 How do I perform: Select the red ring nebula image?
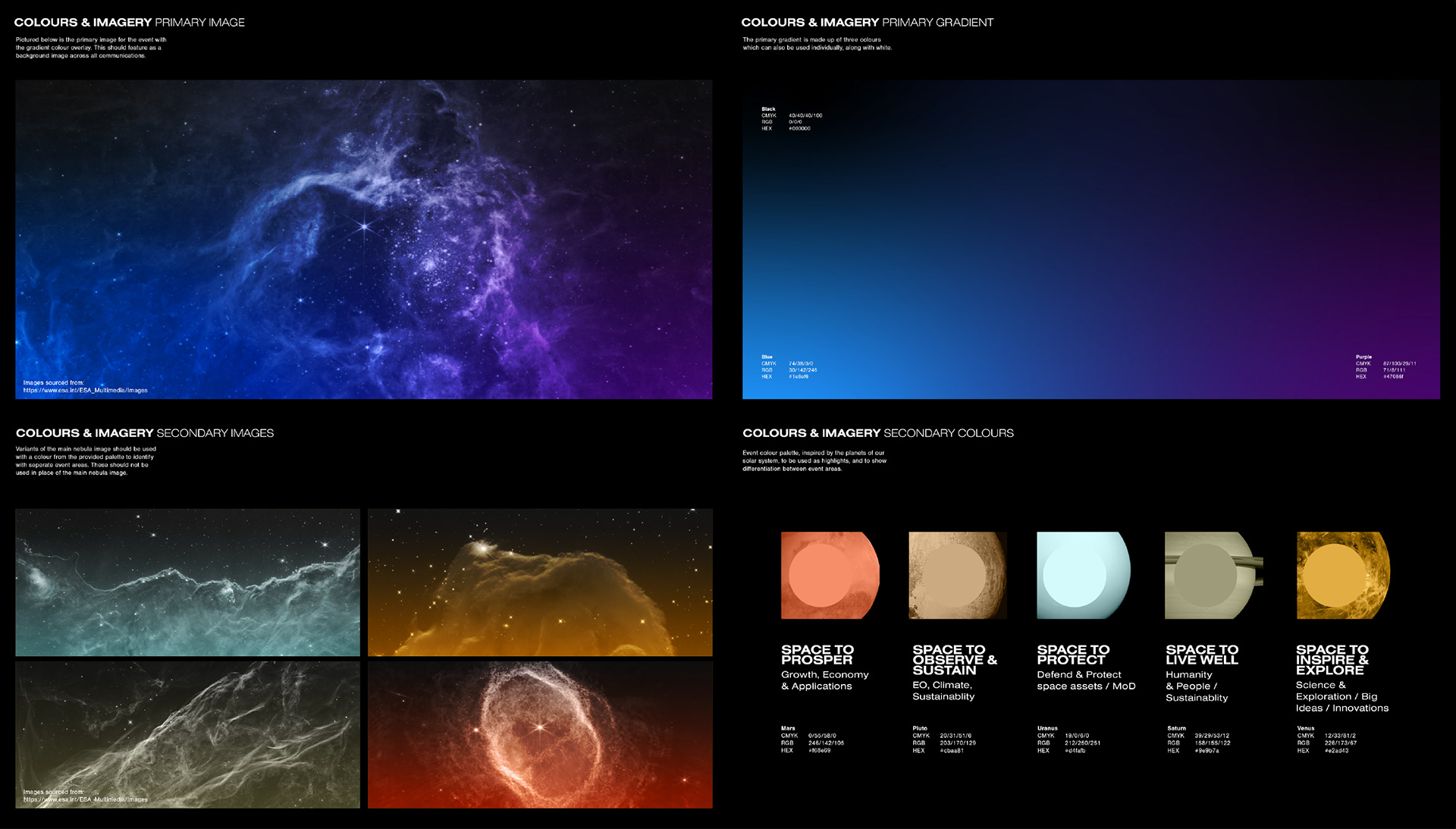coord(540,733)
